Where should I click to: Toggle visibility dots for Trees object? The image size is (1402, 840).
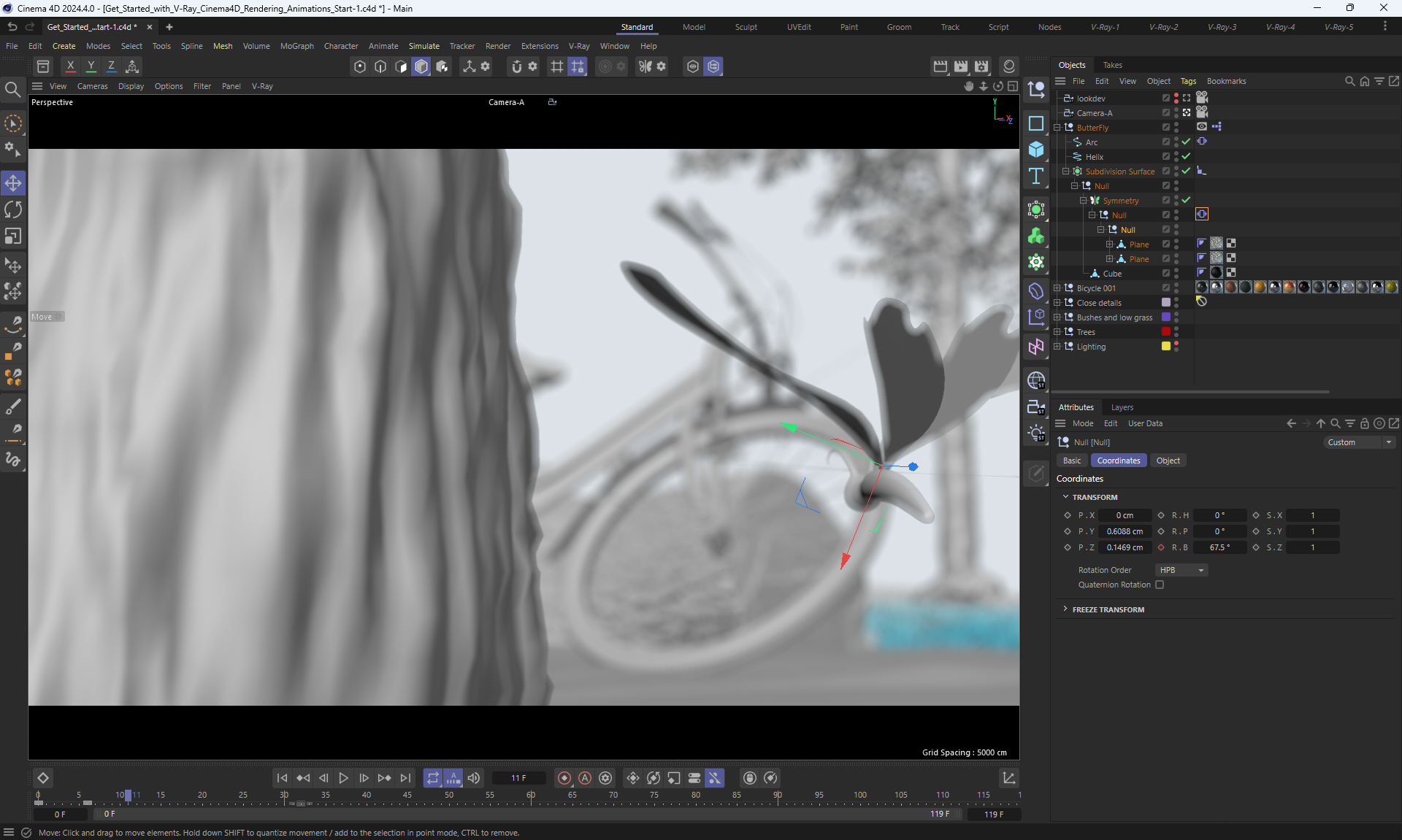pyautogui.click(x=1176, y=331)
